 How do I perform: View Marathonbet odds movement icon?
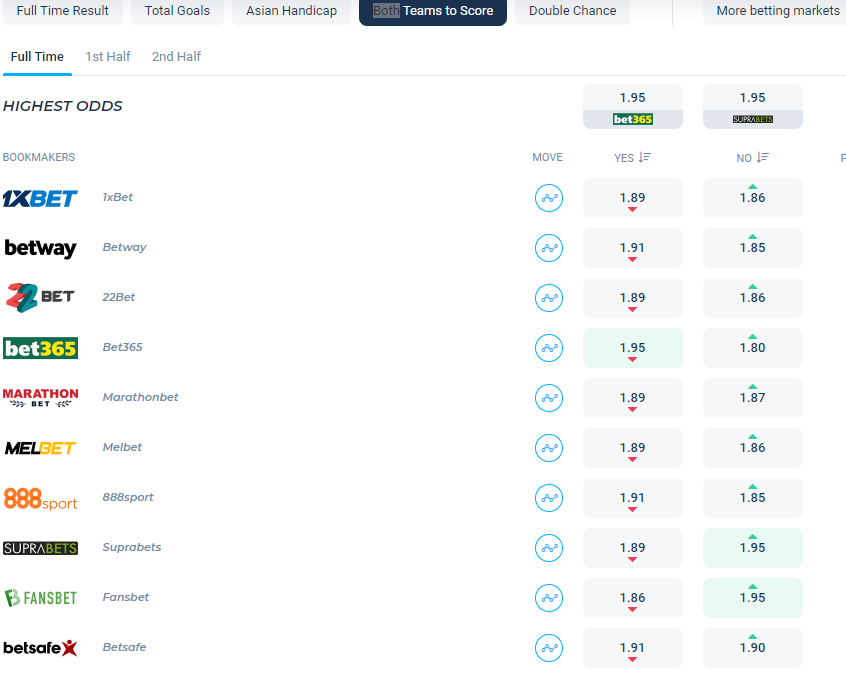coord(548,398)
